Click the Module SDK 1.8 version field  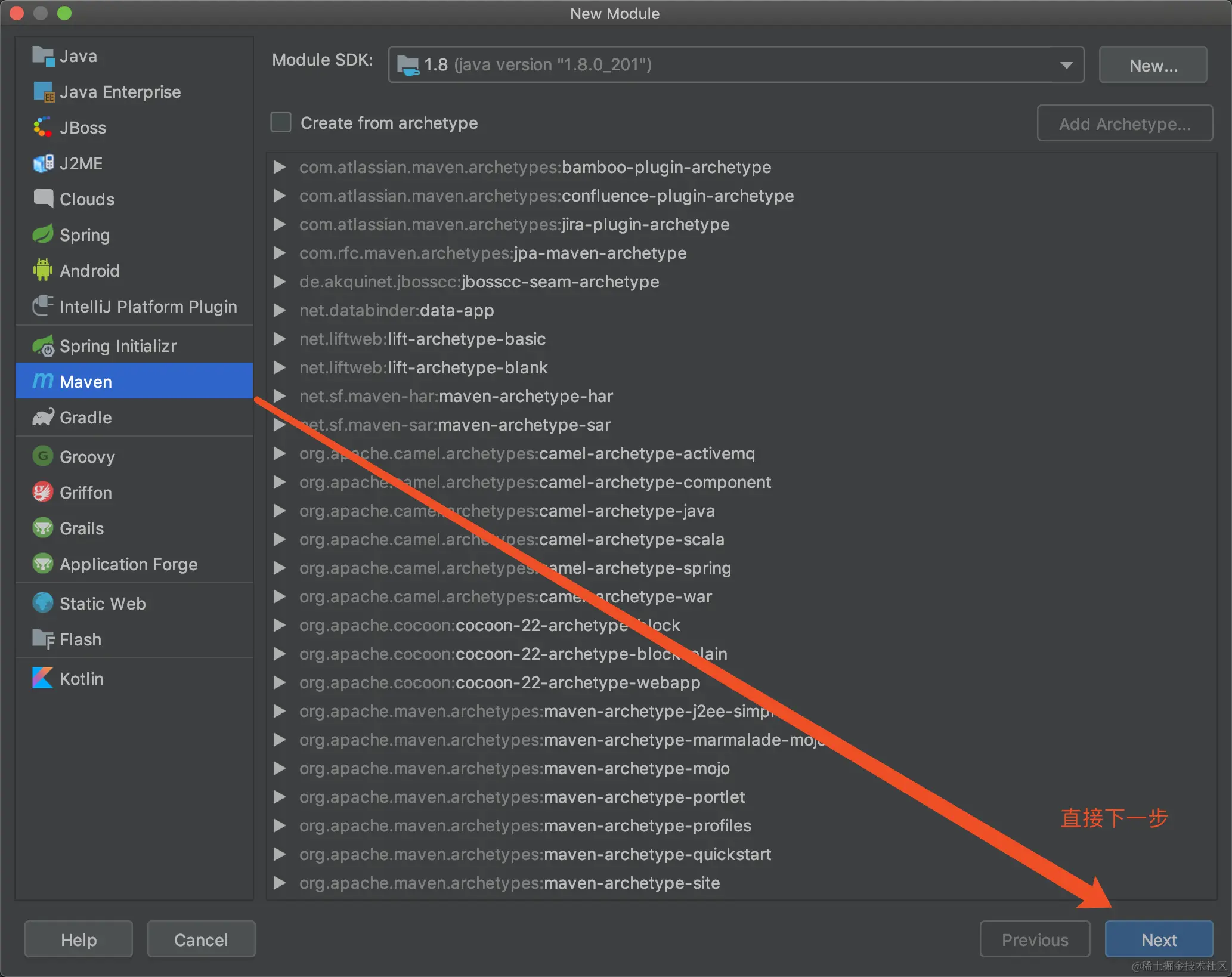click(x=736, y=64)
